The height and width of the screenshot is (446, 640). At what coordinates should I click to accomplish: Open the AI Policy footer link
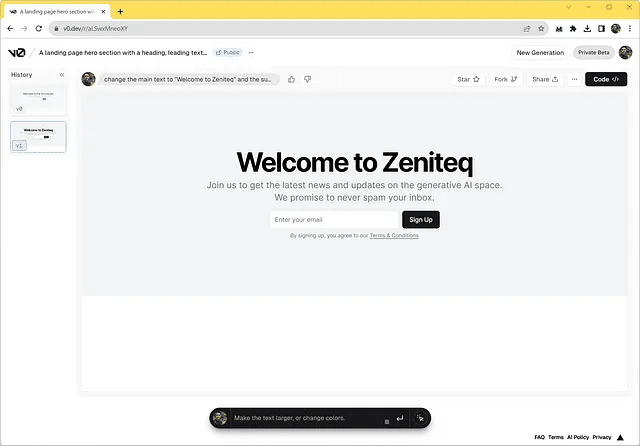[x=578, y=437]
